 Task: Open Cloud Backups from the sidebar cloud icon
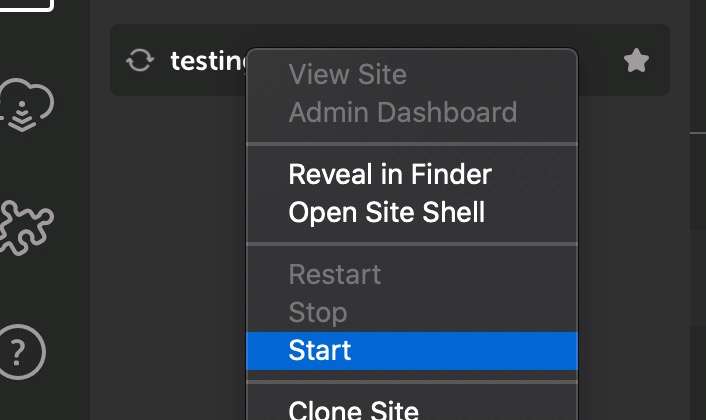click(x=27, y=105)
